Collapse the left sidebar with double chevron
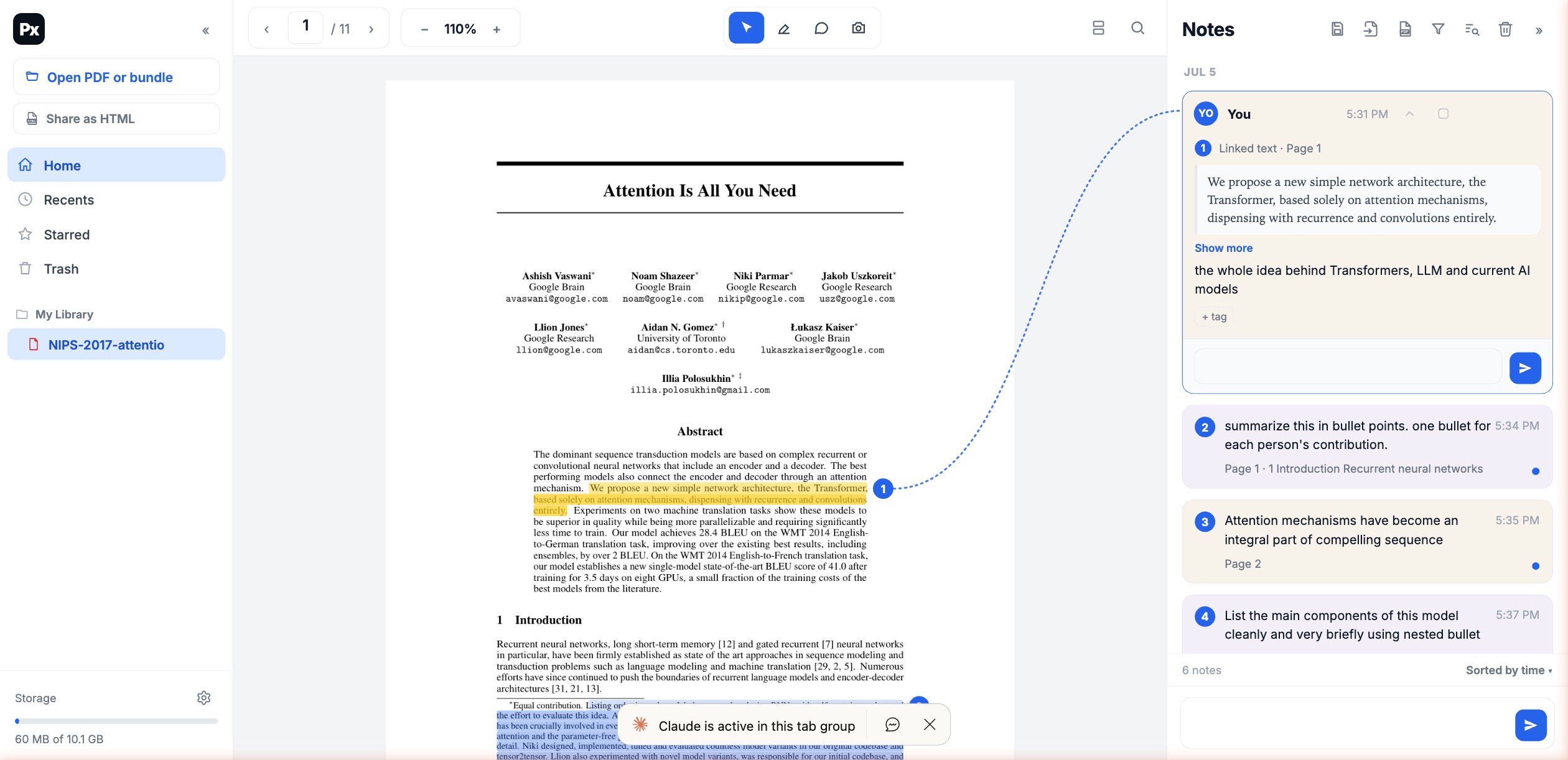 [x=206, y=30]
